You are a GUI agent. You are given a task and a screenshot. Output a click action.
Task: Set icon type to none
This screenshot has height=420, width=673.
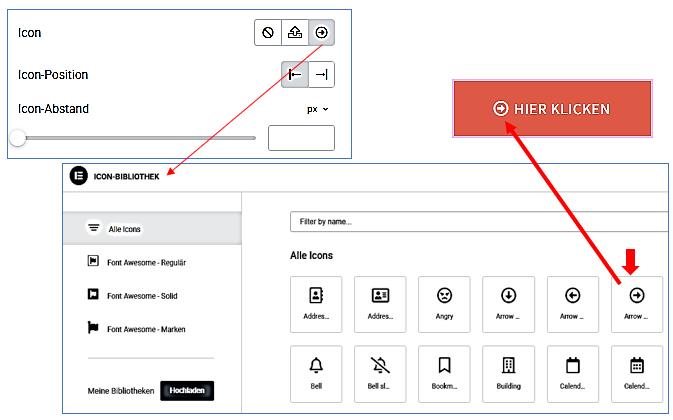[268, 33]
